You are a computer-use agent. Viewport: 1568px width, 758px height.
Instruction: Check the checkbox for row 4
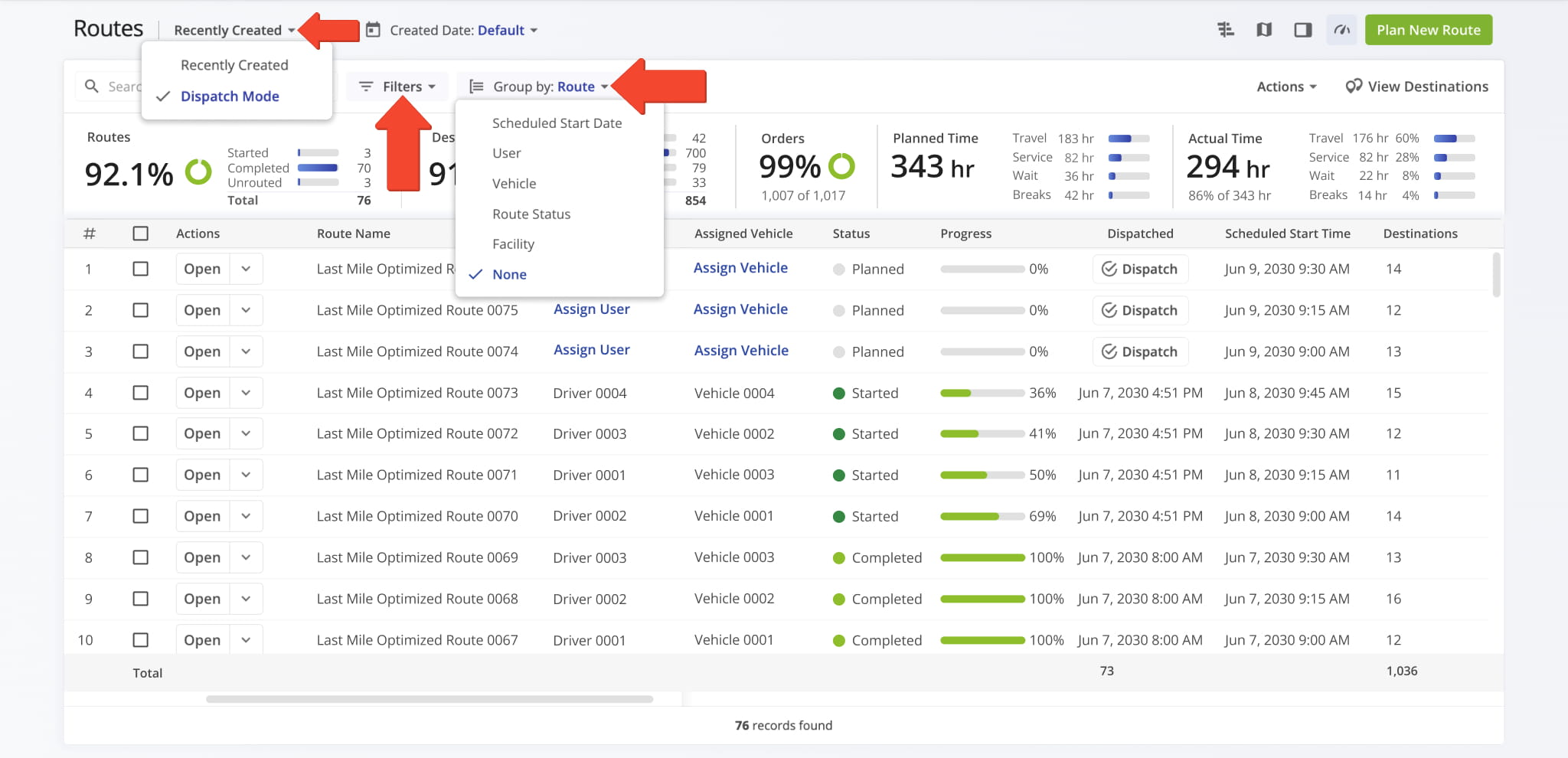coord(140,393)
